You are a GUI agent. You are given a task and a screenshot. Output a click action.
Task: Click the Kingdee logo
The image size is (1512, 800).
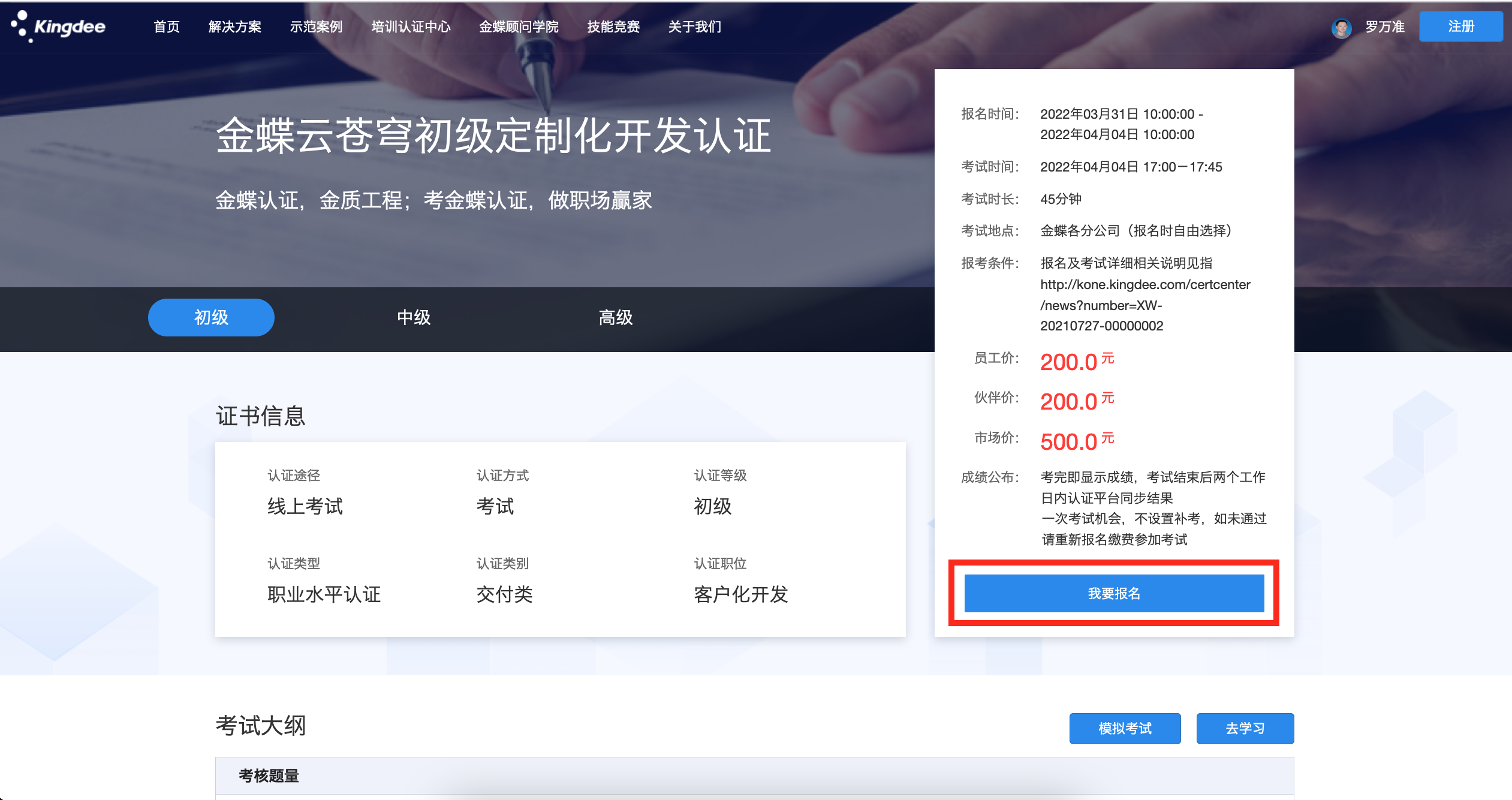[58, 26]
